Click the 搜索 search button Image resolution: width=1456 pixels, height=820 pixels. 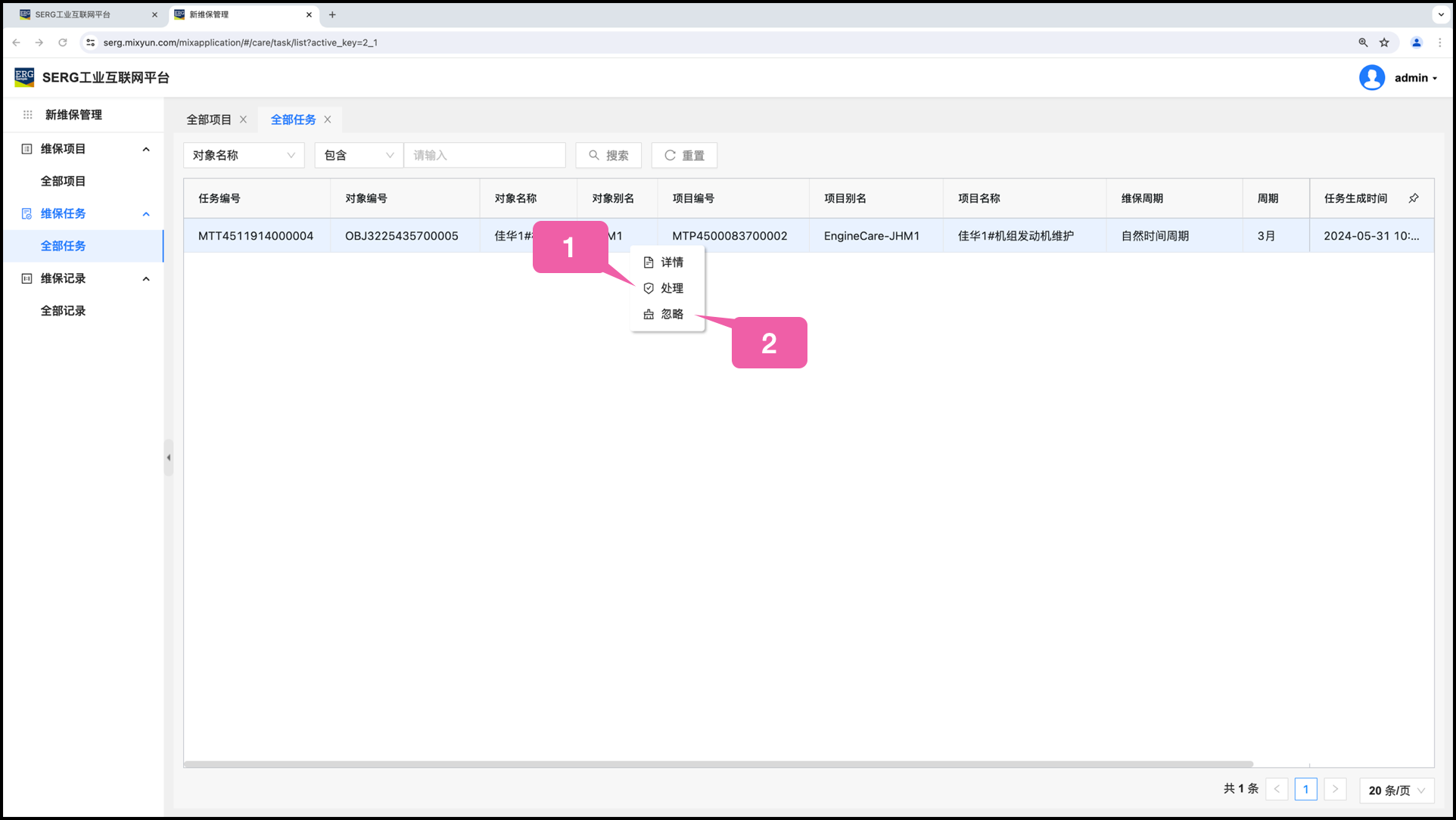coord(608,155)
